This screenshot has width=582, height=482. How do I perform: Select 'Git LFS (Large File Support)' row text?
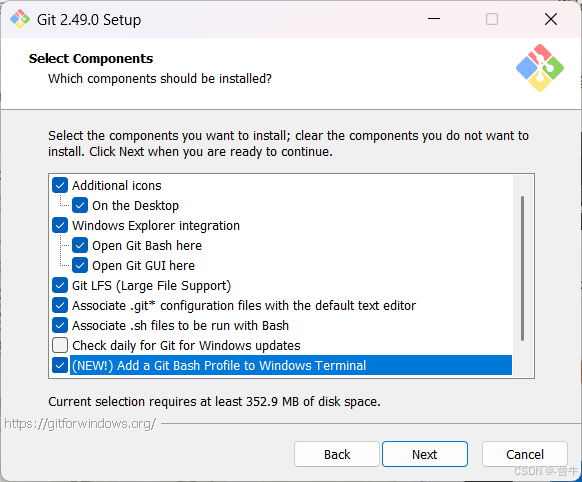coord(151,285)
